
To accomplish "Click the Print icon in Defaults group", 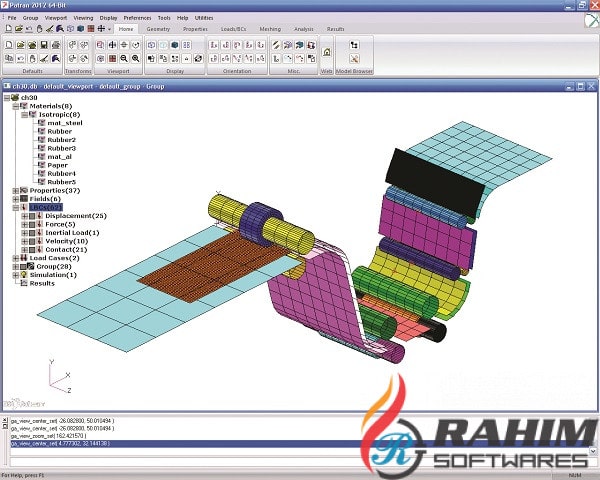I will pos(56,45).
